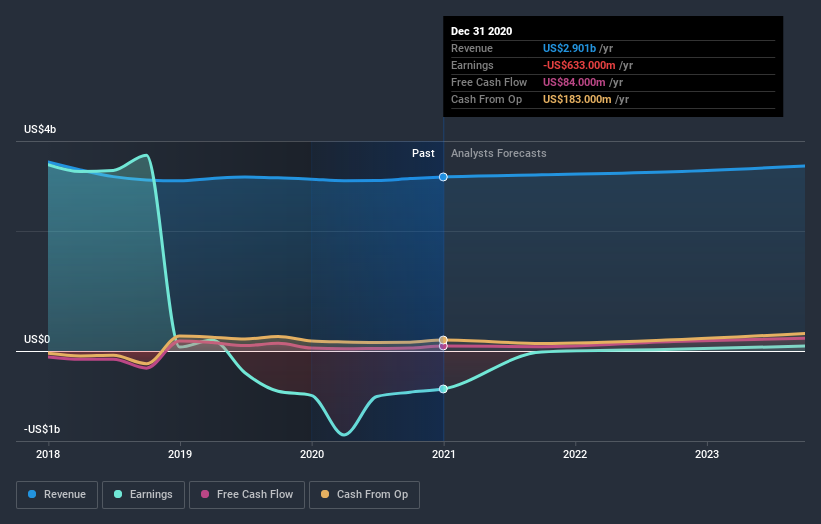Viewport: 821px width, 524px height.
Task: Click the pink Free Cash Flow legend dot
Action: 205,494
